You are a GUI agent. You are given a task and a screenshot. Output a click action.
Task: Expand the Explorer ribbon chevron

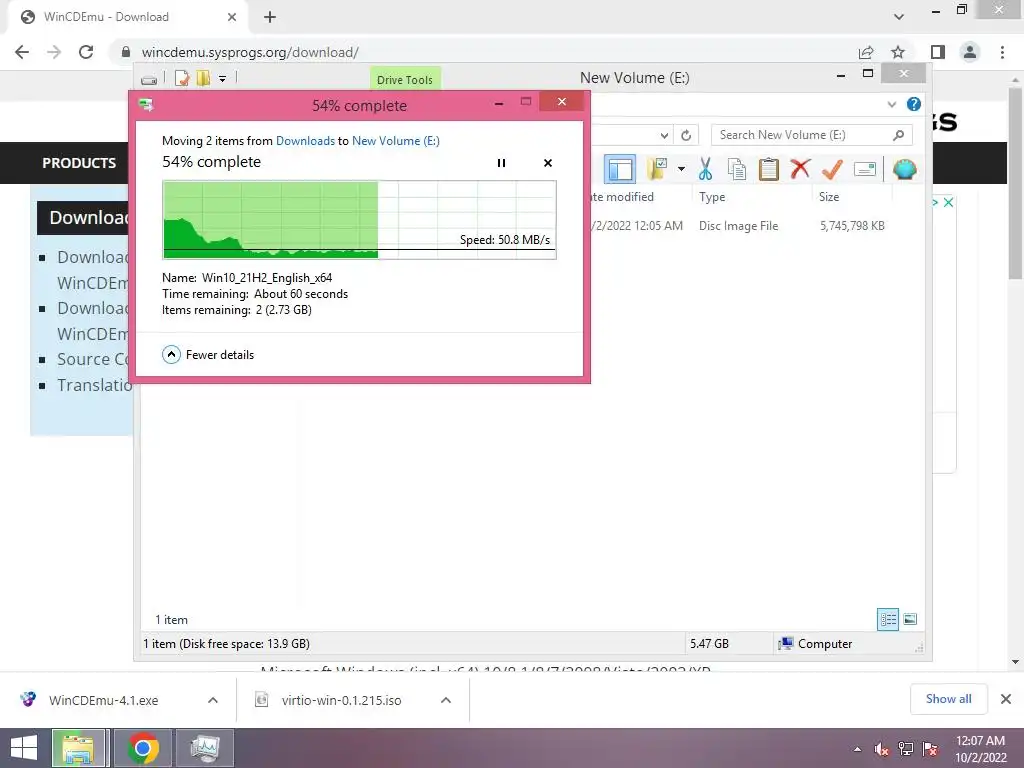tap(892, 104)
